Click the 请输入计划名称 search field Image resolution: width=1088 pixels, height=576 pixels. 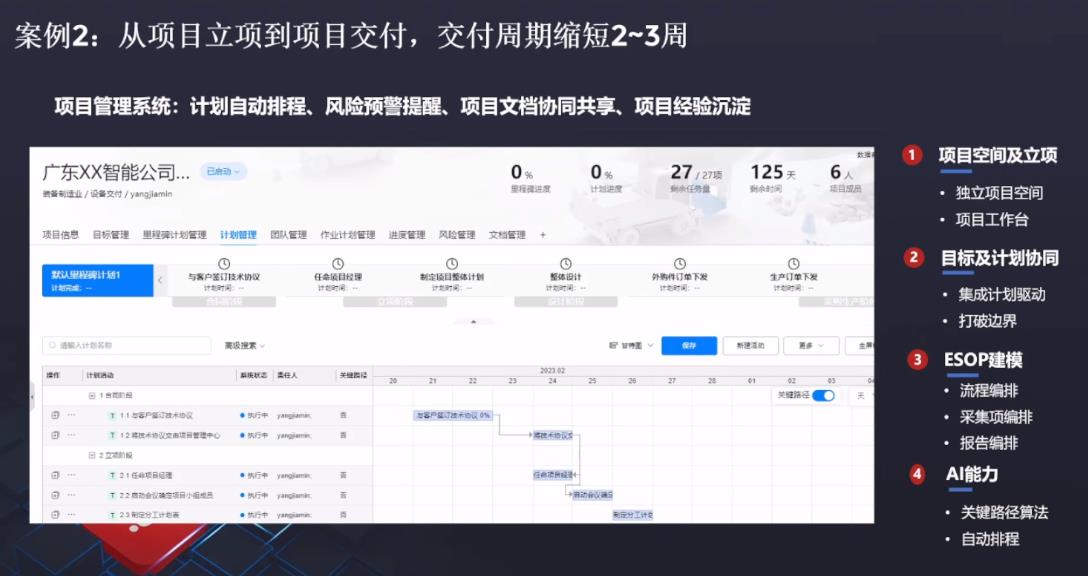pyautogui.click(x=127, y=345)
